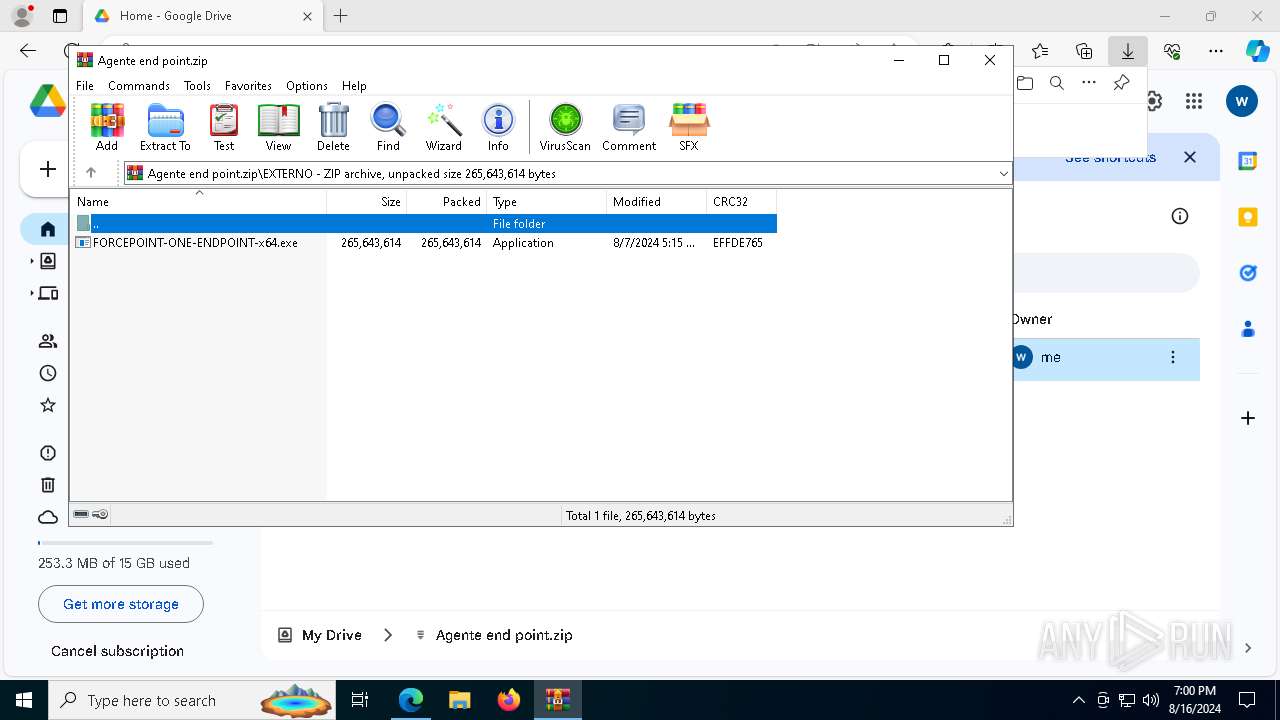
Task: Open My Drive sidebar icon
Action: click(x=47, y=261)
